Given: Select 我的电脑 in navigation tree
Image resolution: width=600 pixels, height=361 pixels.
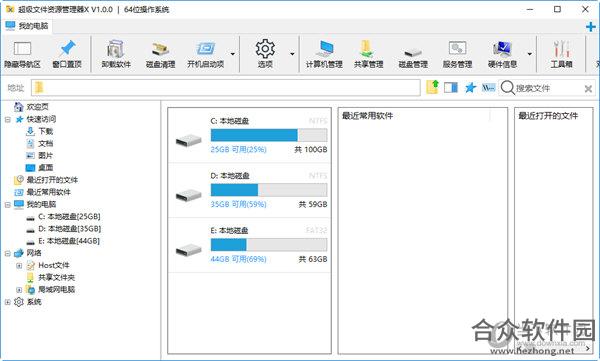Looking at the screenshot, I should (x=41, y=204).
